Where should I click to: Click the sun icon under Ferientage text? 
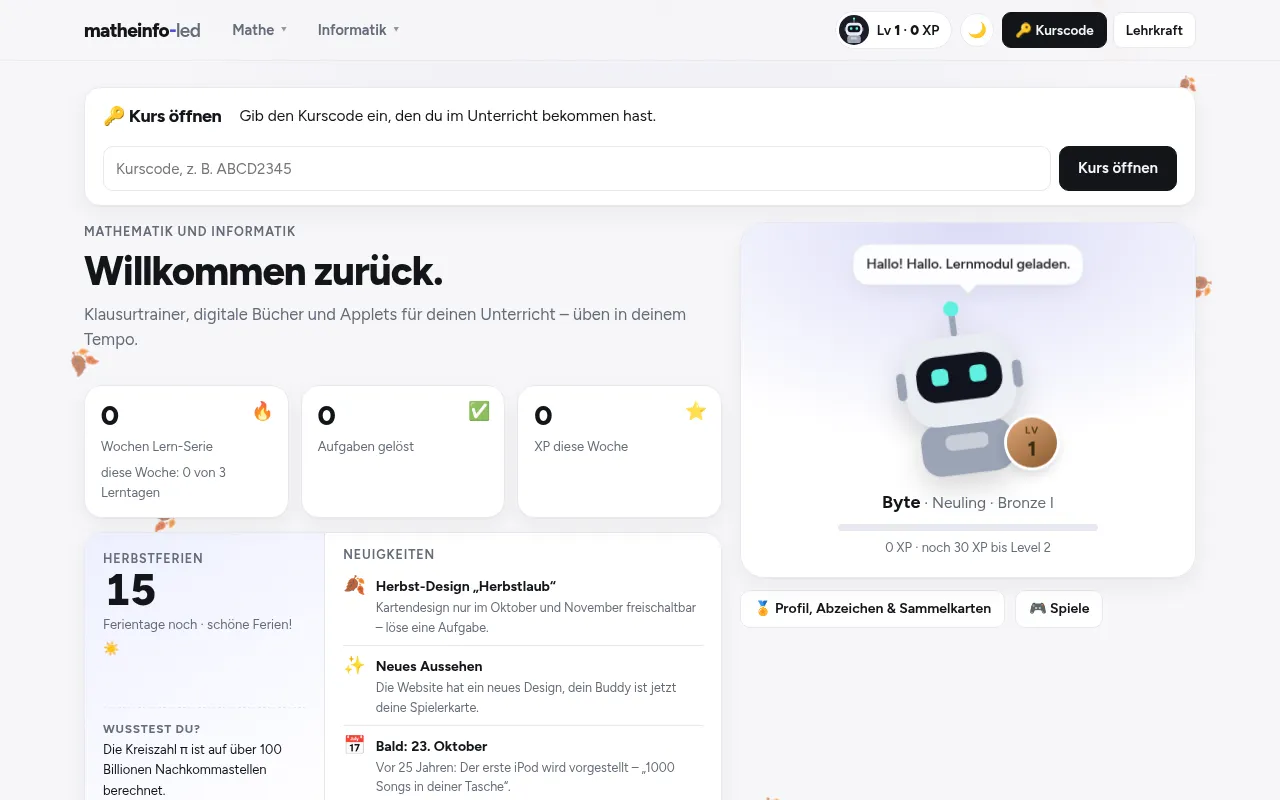[x=111, y=648]
